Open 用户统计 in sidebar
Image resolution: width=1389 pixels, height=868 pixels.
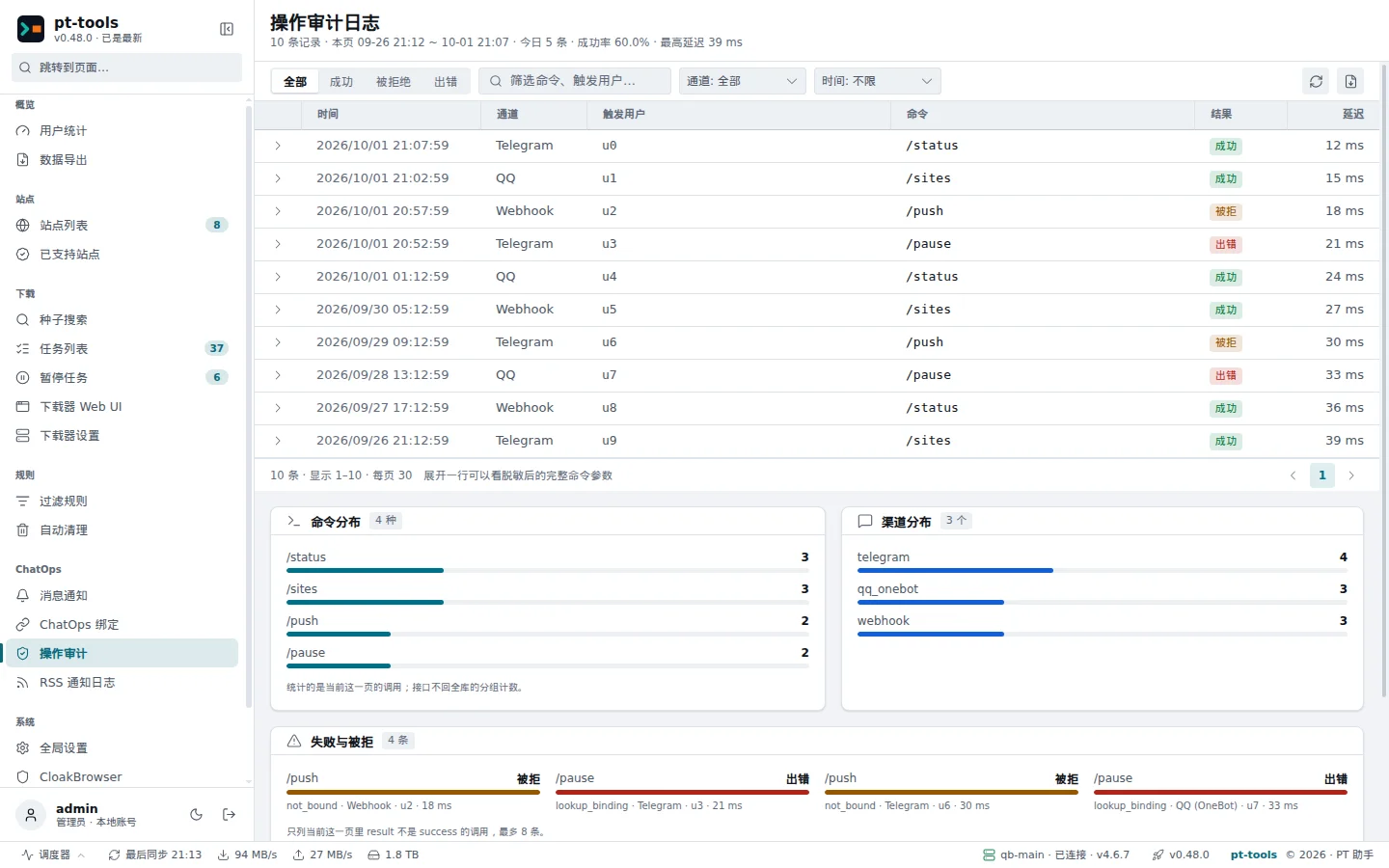tap(123, 130)
